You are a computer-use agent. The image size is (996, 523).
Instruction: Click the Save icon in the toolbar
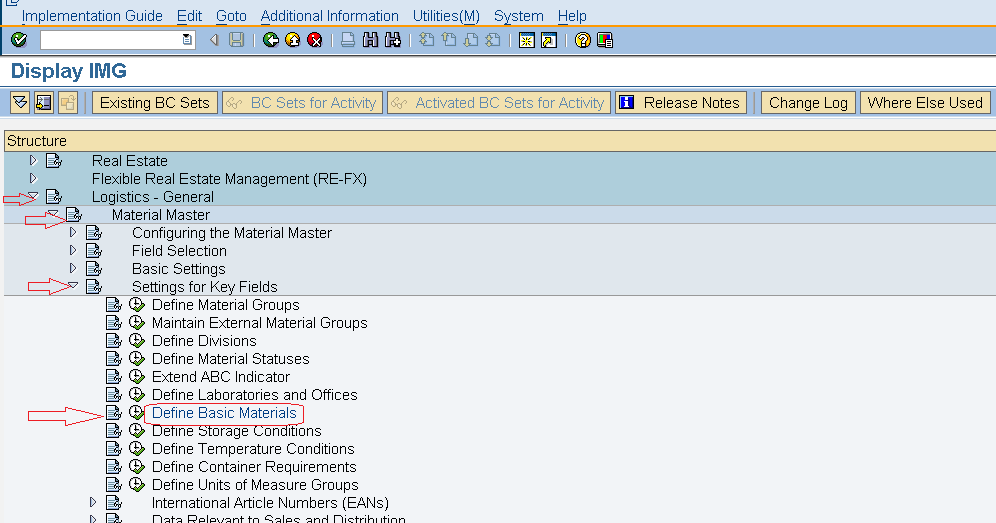pyautogui.click(x=236, y=40)
